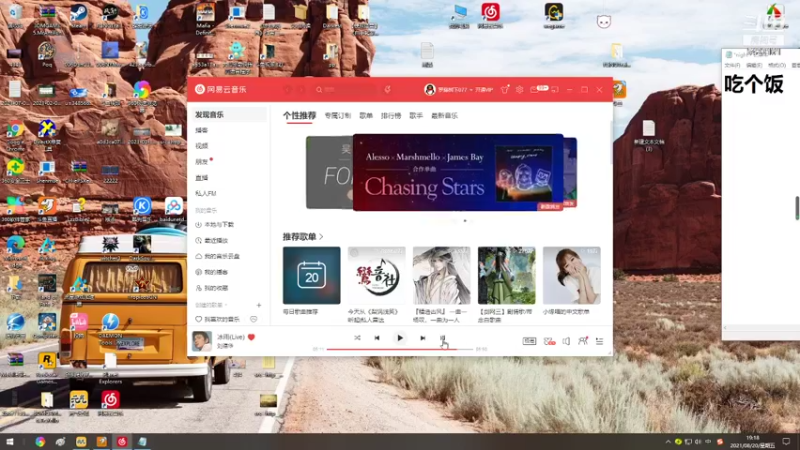Open the settings gear in the header
This screenshot has height=450, width=800.
pyautogui.click(x=519, y=90)
